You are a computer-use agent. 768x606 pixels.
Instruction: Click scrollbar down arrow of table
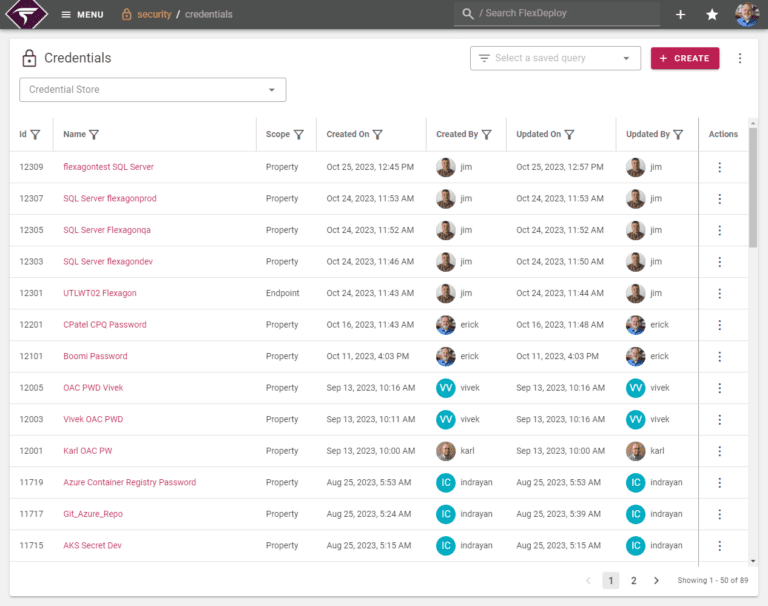coord(753,561)
